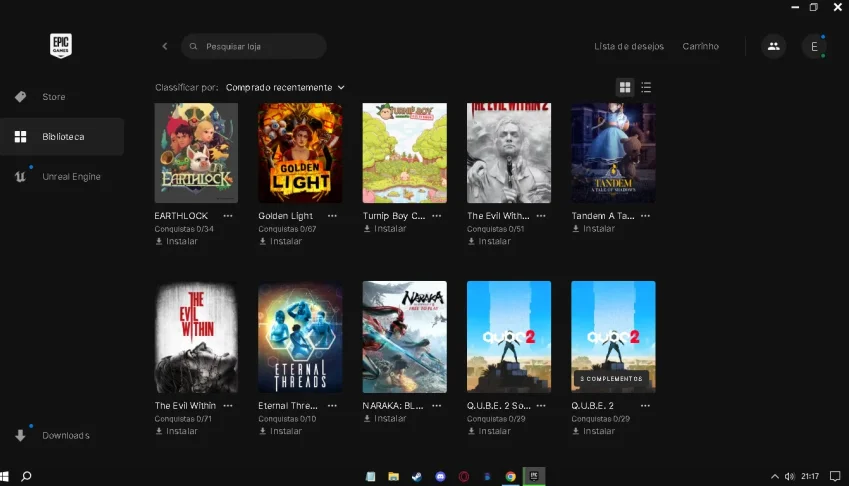Screen dimensions: 849x486
Task: Open NARAKA cover thumbnail
Action: (404, 337)
